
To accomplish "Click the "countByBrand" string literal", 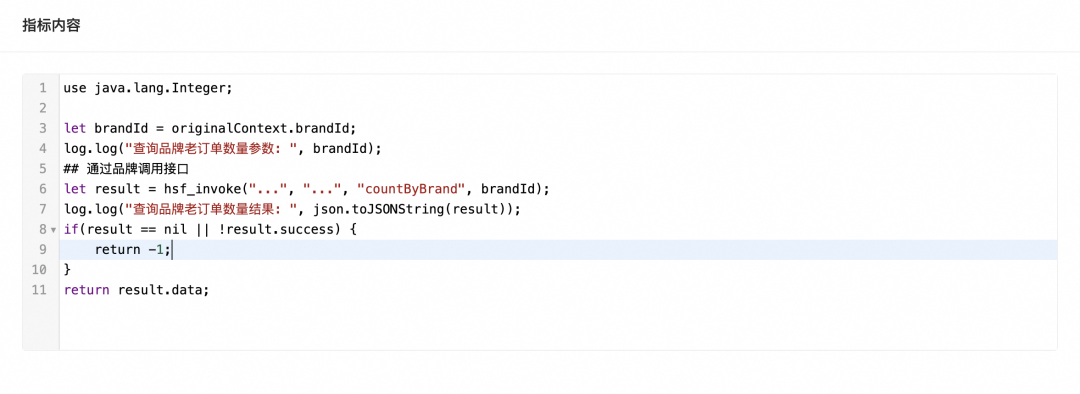I will click(411, 189).
